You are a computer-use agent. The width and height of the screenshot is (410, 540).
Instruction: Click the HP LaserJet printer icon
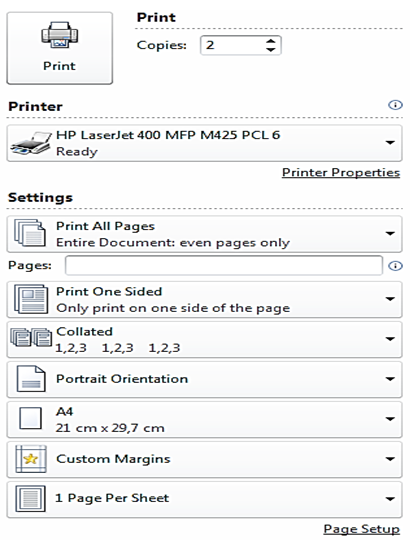(x=31, y=143)
